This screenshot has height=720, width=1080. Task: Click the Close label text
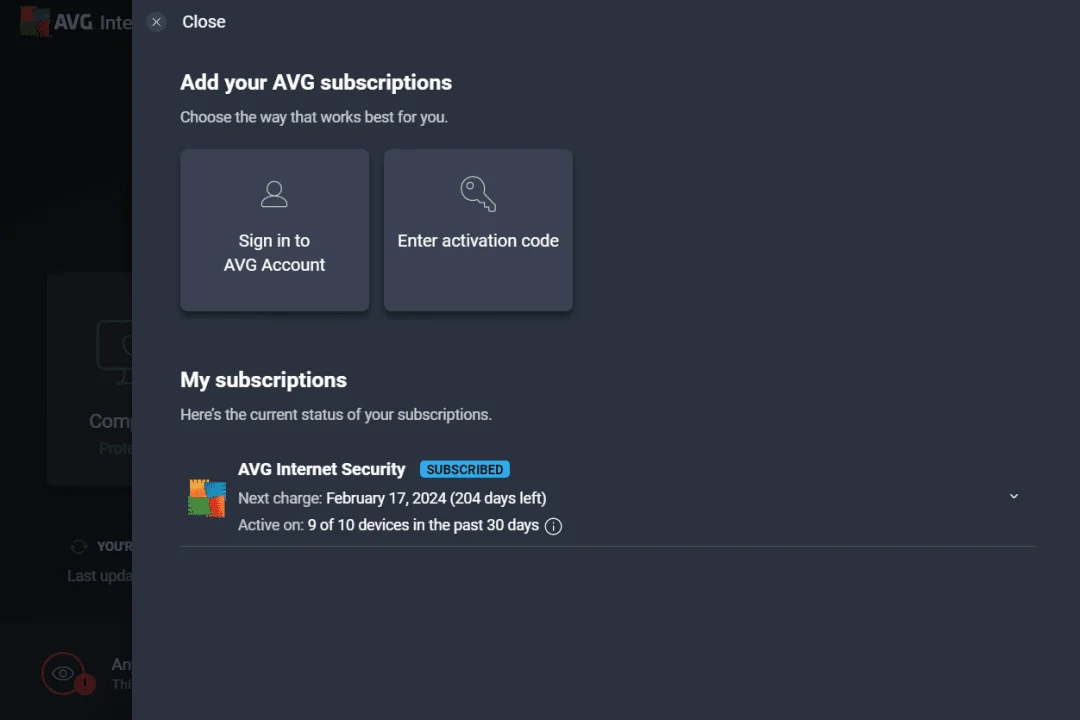coord(204,22)
